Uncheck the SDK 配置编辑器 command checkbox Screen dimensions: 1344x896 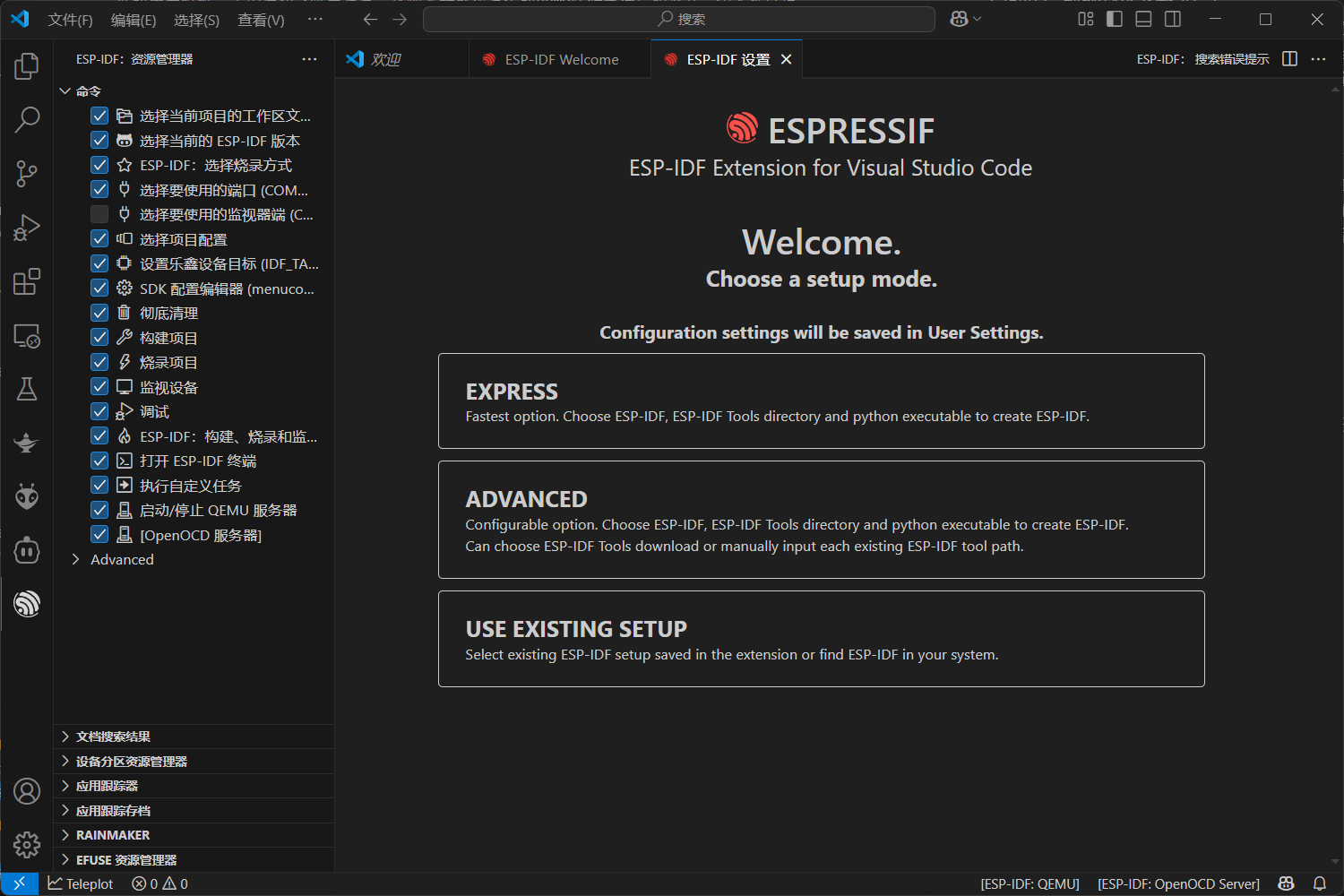[99, 288]
